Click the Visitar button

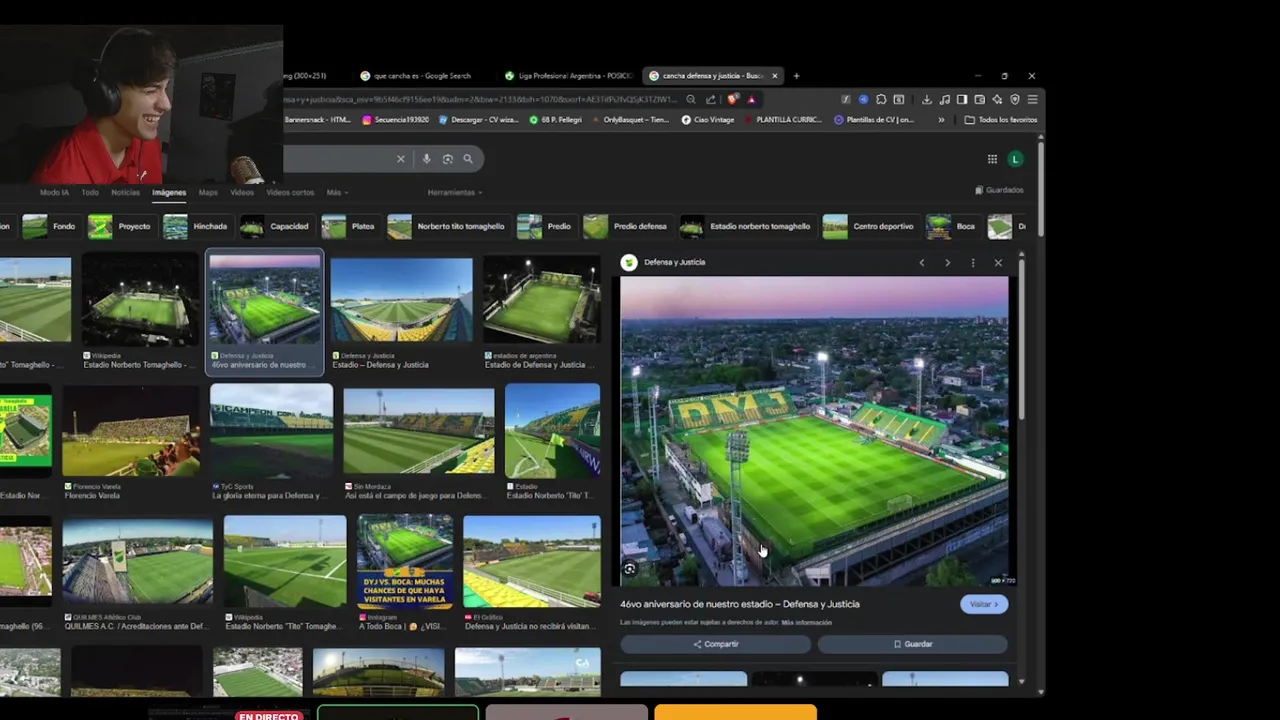(x=984, y=604)
